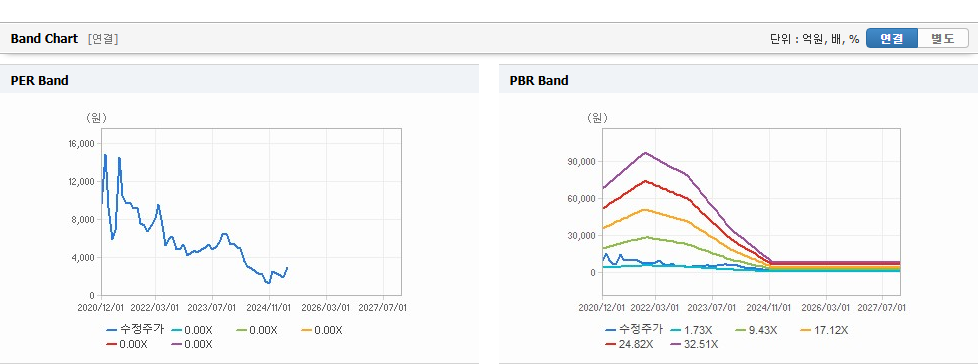Toggle teal 0.00X legend in PER Band

(x=191, y=330)
